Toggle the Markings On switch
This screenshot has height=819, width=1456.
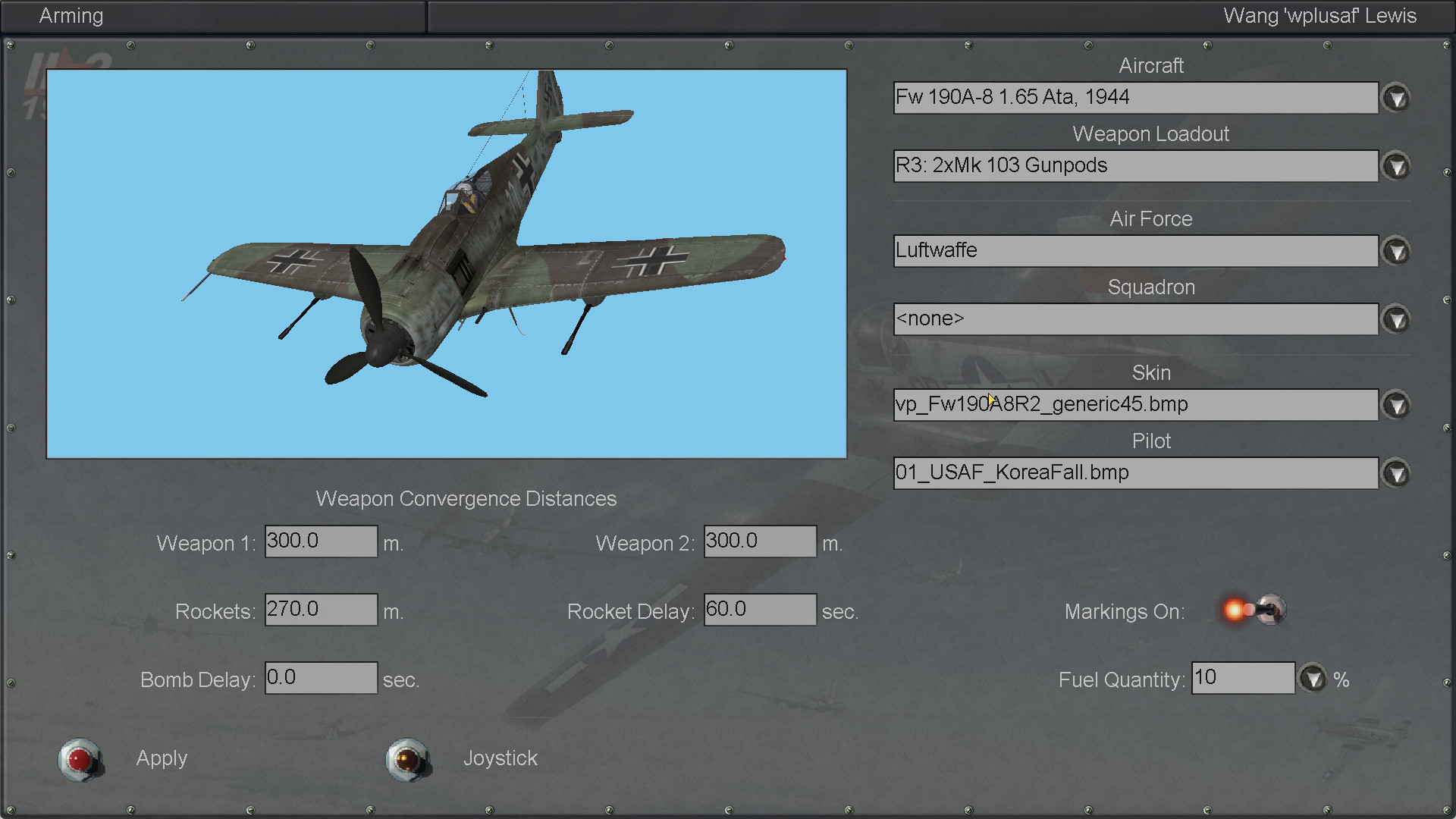tap(1255, 610)
